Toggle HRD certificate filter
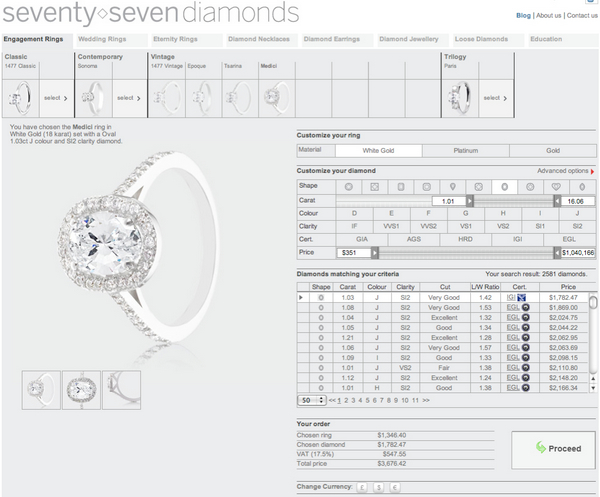Screen dimensions: 600x497 click(465, 240)
